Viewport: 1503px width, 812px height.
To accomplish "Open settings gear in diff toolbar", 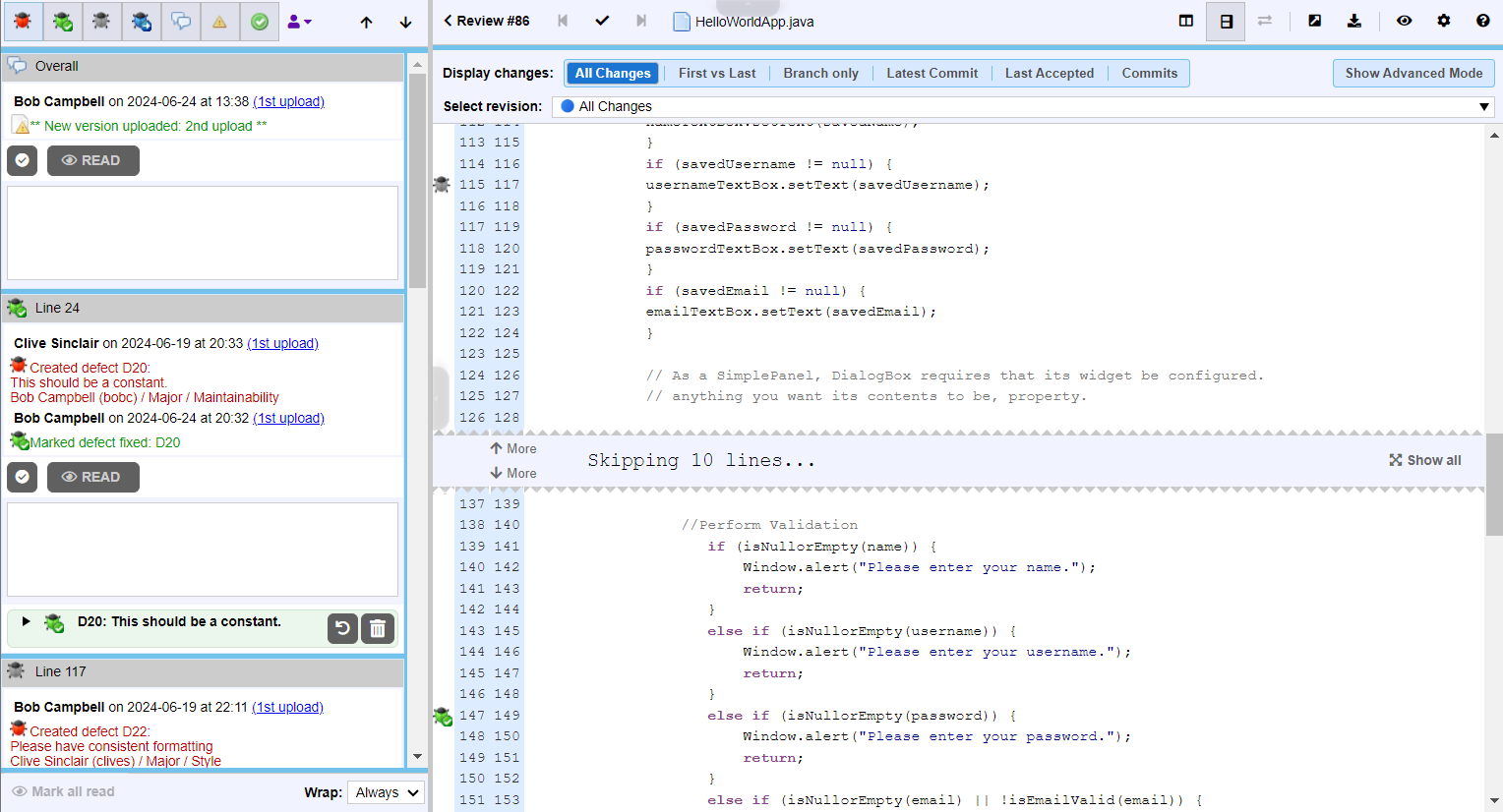I will tap(1444, 21).
